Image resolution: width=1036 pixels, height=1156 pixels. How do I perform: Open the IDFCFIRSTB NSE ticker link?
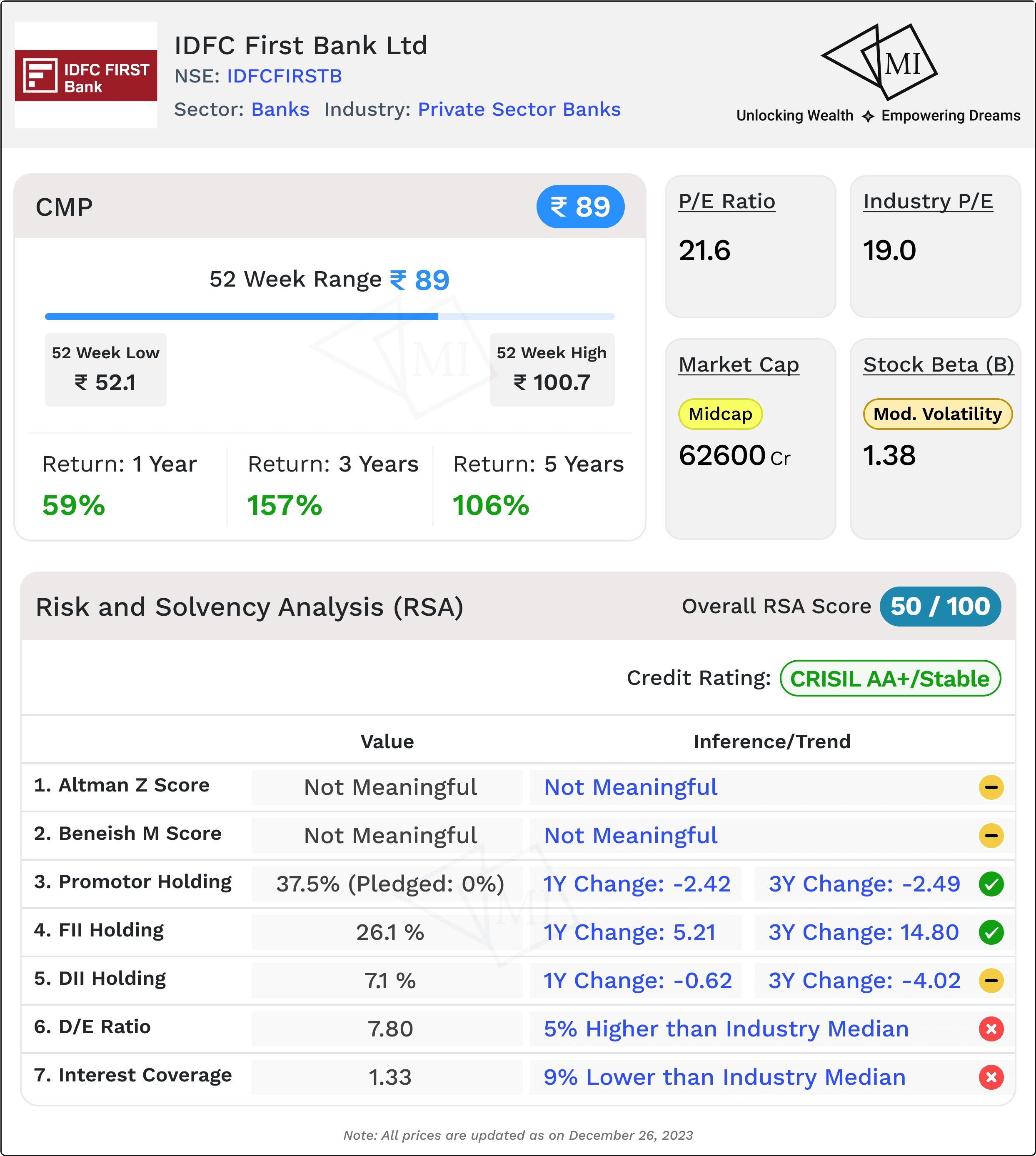285,76
